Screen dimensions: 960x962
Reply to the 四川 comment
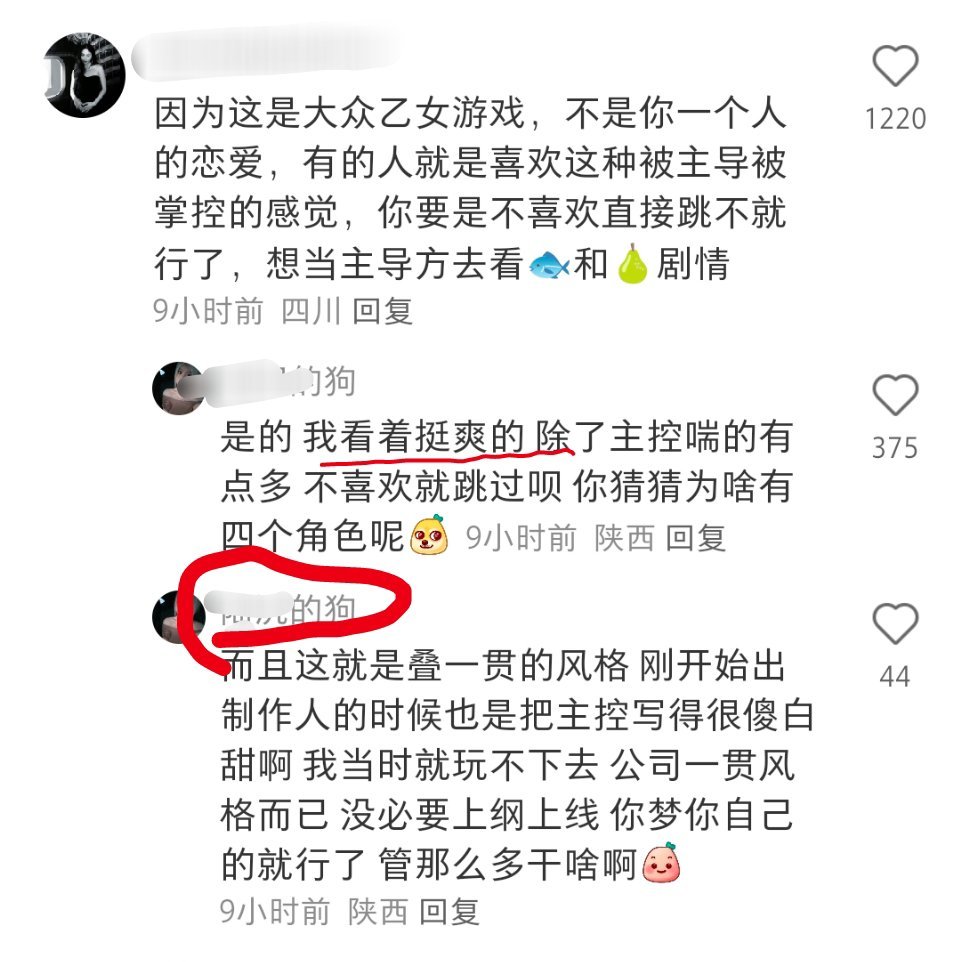click(382, 311)
